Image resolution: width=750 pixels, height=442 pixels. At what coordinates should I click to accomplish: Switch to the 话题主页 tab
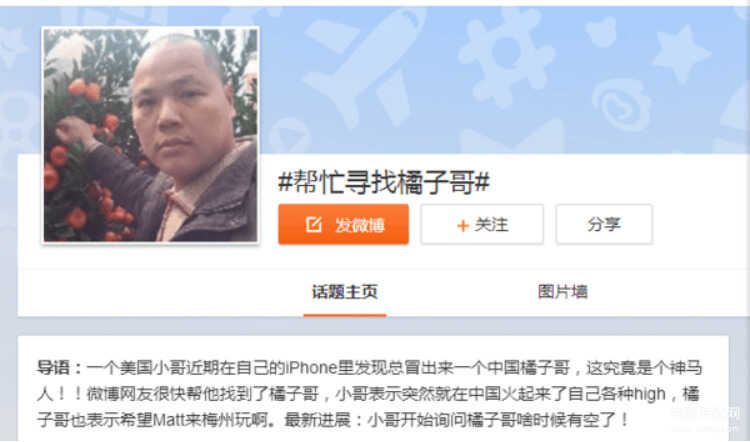point(345,291)
